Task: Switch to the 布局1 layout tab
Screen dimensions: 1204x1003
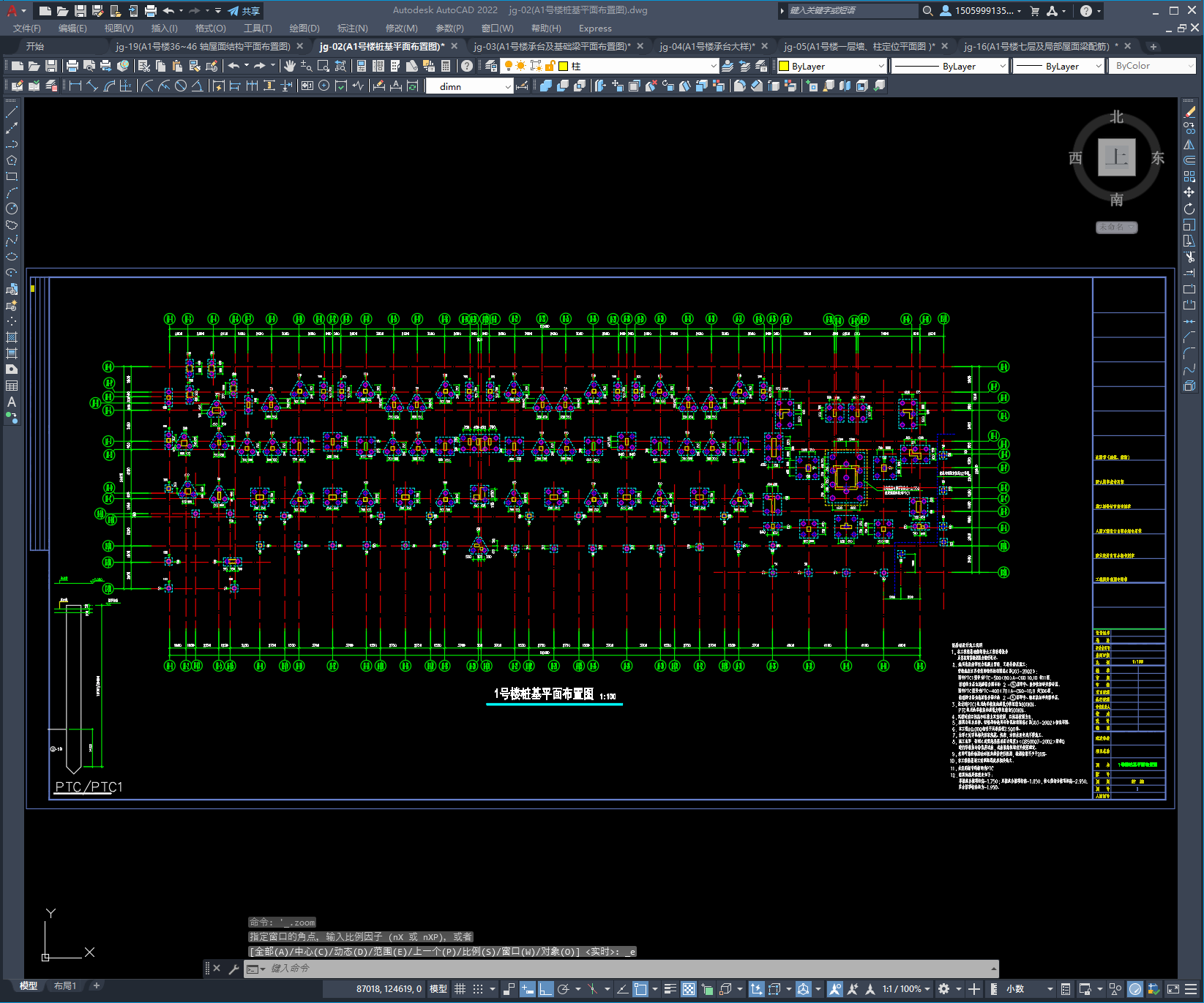Action: [x=64, y=986]
